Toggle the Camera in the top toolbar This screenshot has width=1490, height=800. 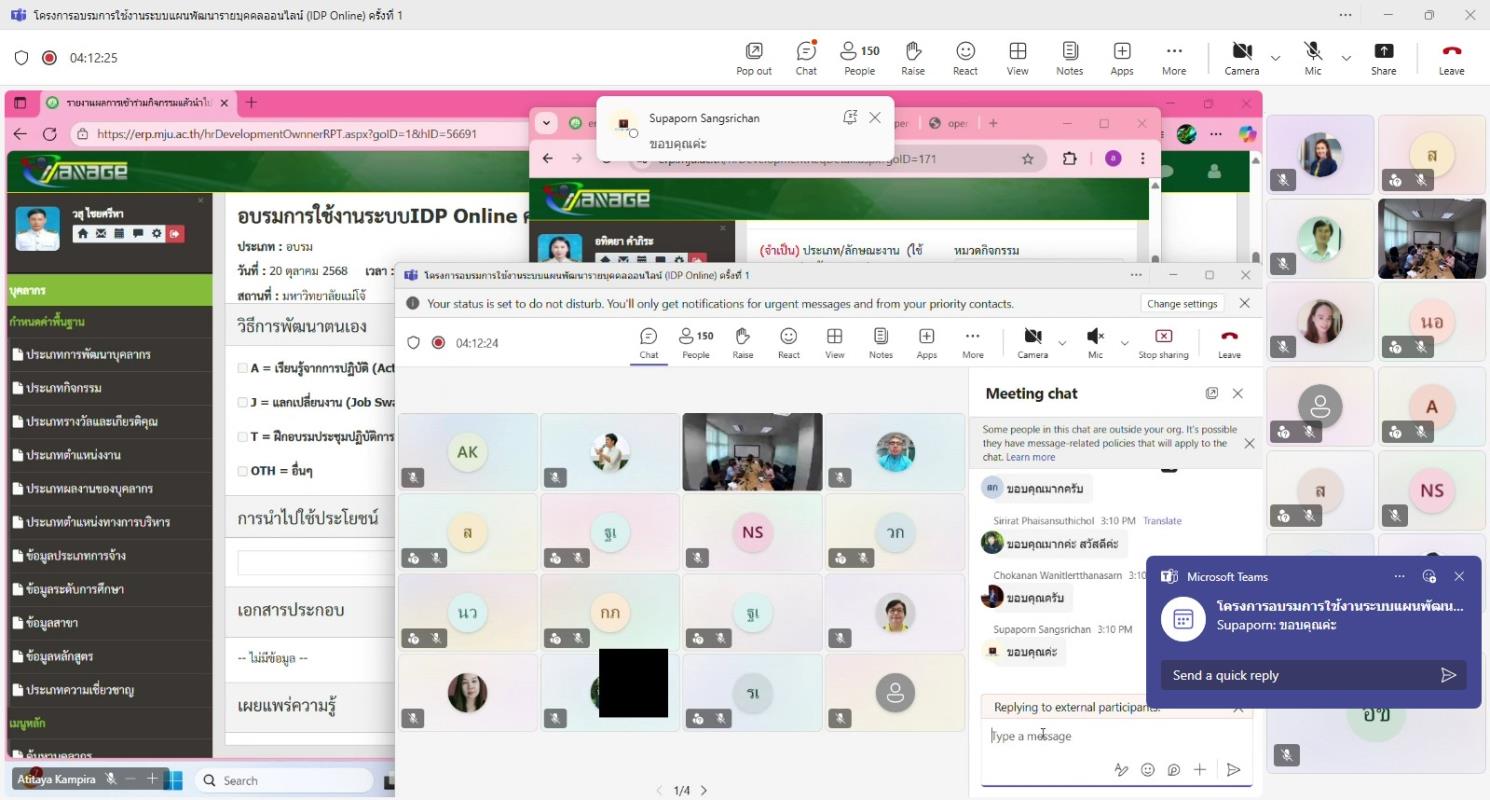(x=1241, y=58)
